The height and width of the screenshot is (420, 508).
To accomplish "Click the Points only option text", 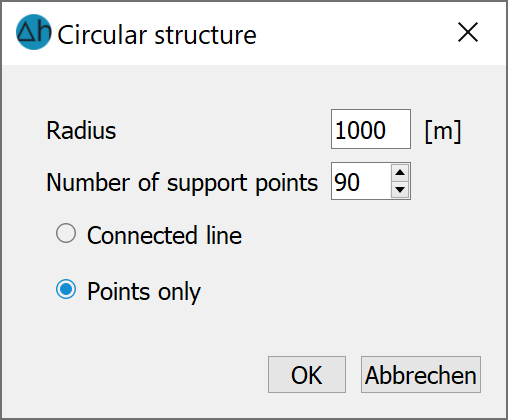I will 144,292.
